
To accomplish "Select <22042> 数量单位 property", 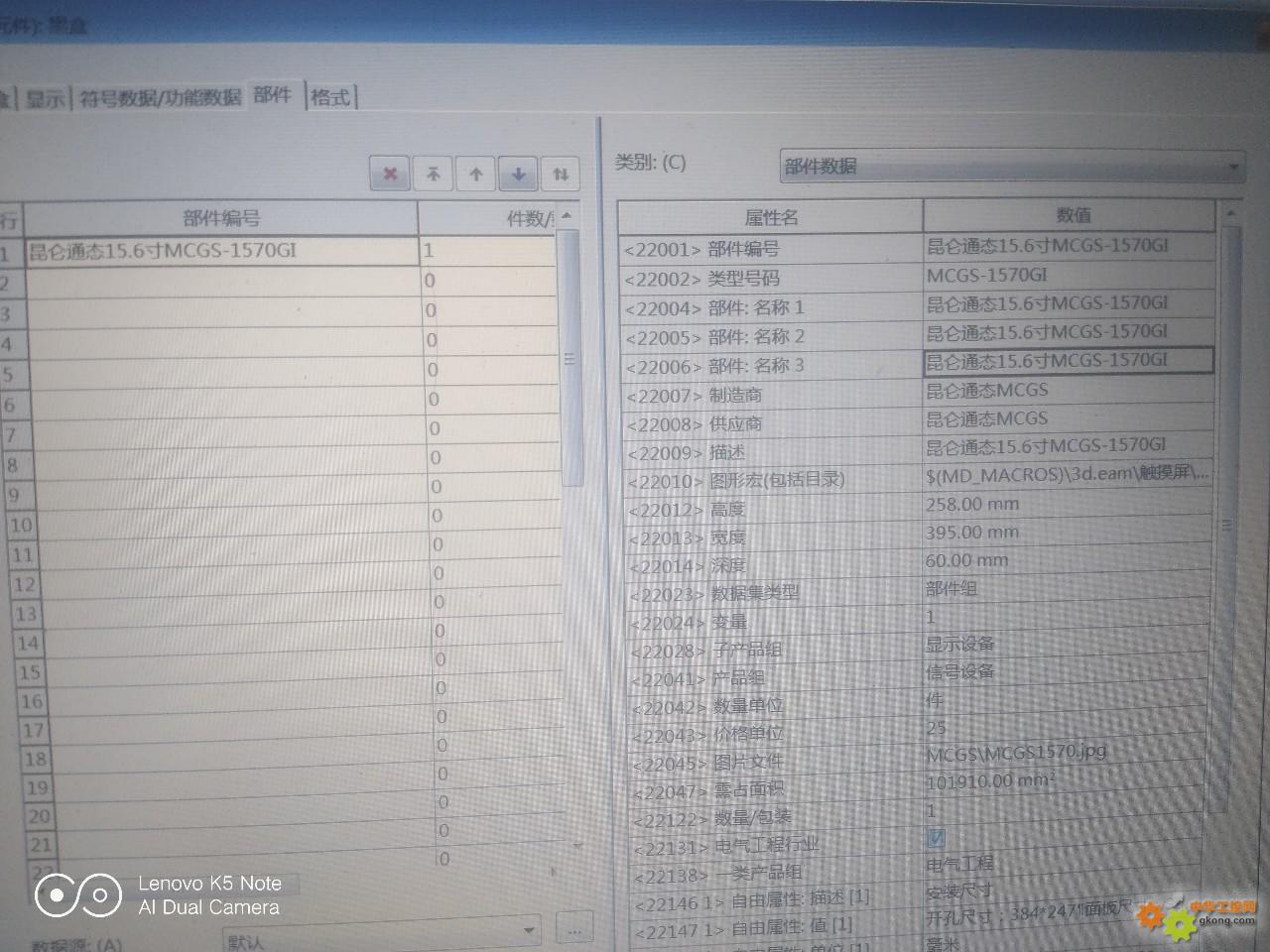I will pos(778,707).
